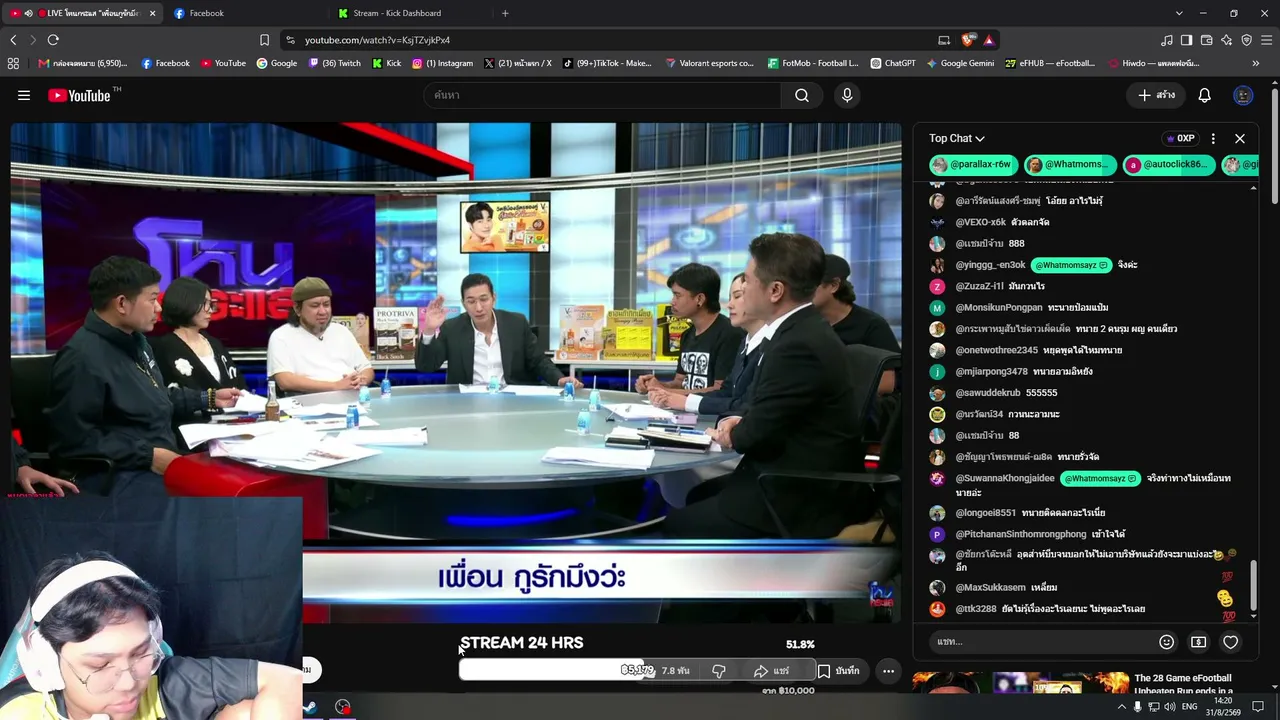Send a Super Chat from chat bar
The width and height of the screenshot is (1280, 720).
[x=1198, y=642]
